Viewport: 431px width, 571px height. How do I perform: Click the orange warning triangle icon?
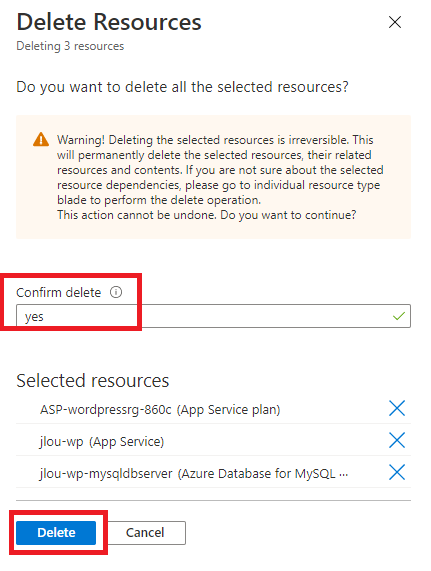41,139
